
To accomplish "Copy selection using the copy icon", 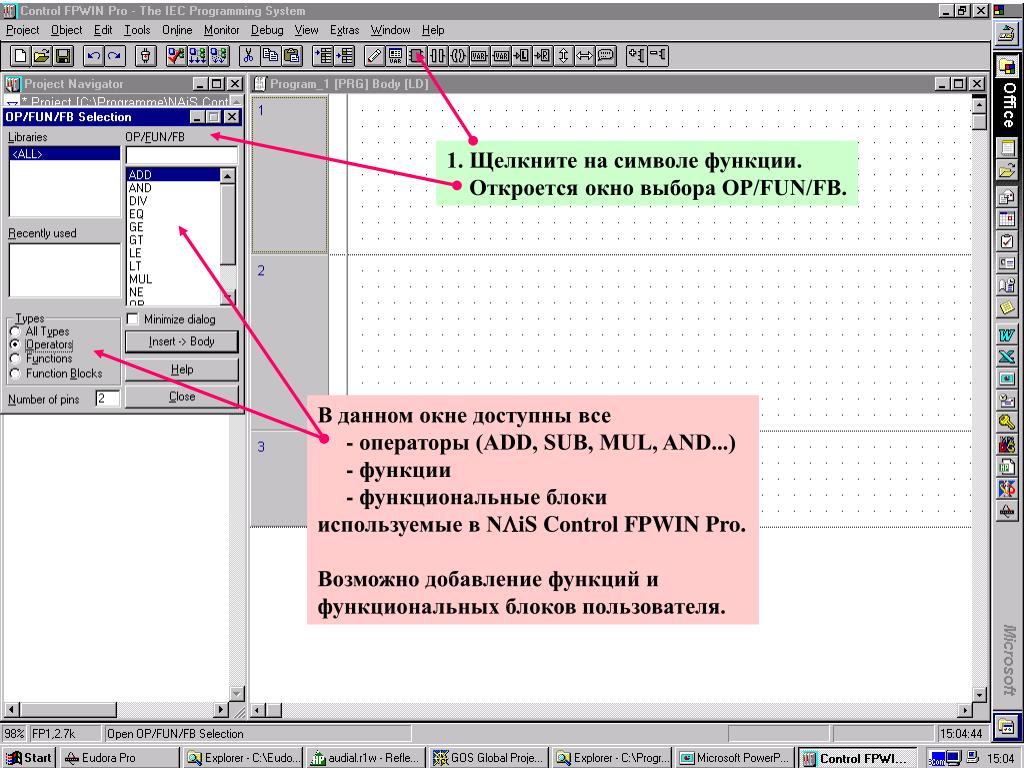I will (x=270, y=56).
